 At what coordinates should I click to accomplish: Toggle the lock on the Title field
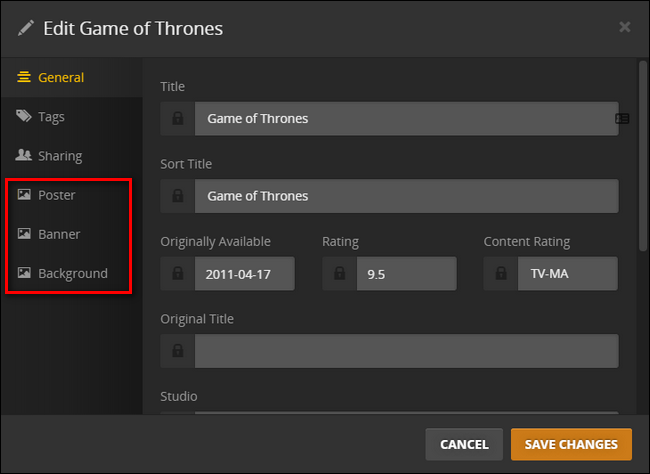pos(178,119)
